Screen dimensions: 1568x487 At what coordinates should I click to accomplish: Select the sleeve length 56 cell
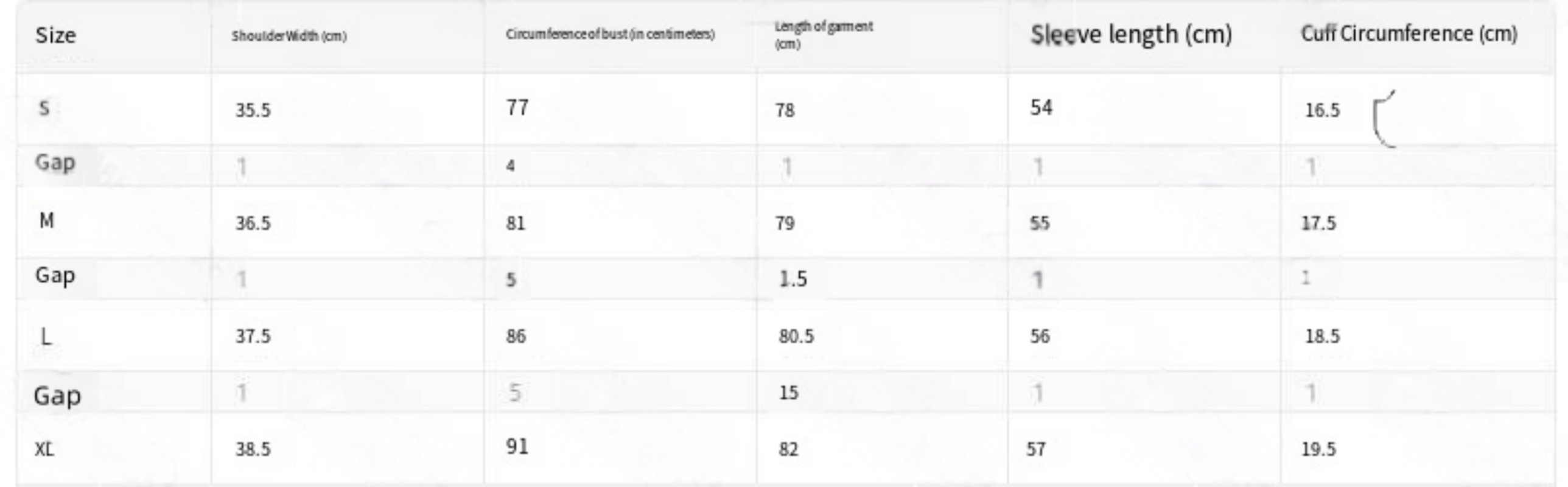pyautogui.click(x=1040, y=336)
